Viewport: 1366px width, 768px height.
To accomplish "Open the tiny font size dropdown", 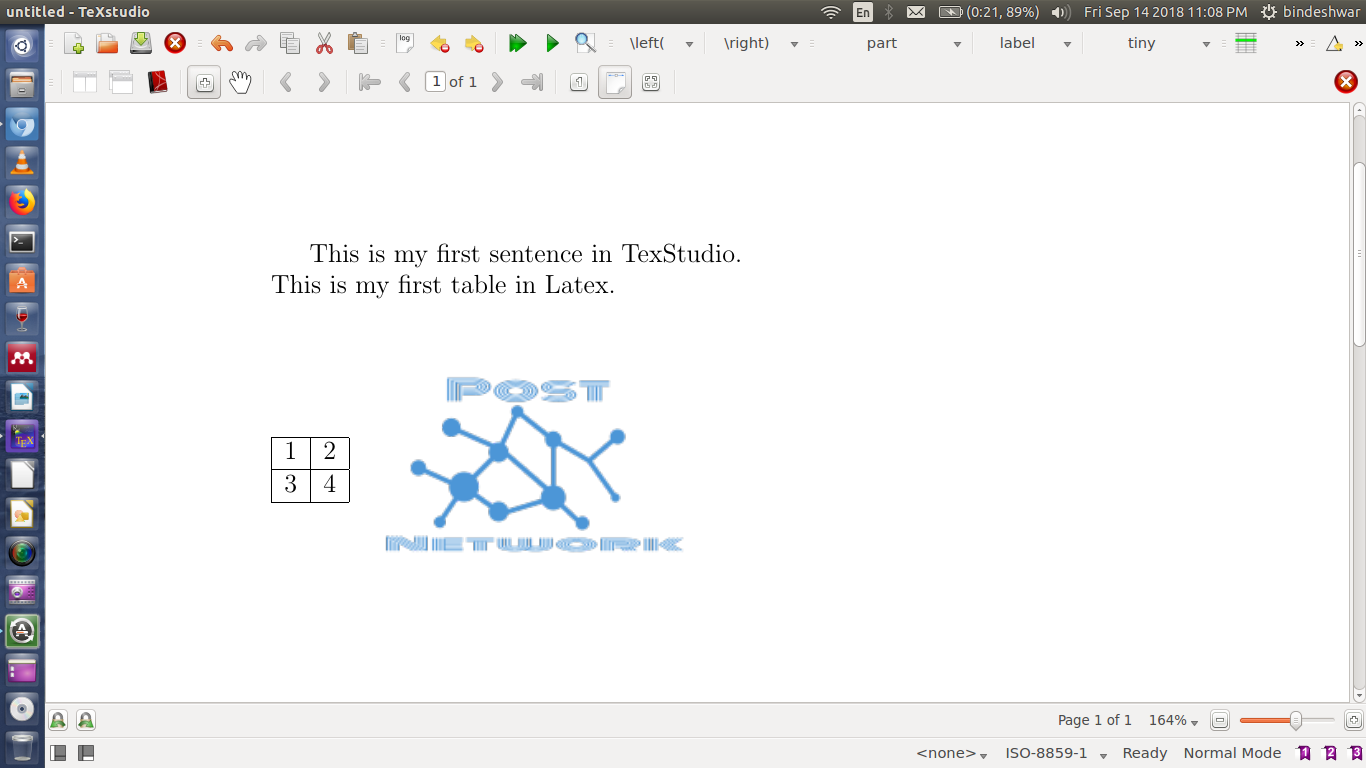I will pyautogui.click(x=1206, y=44).
